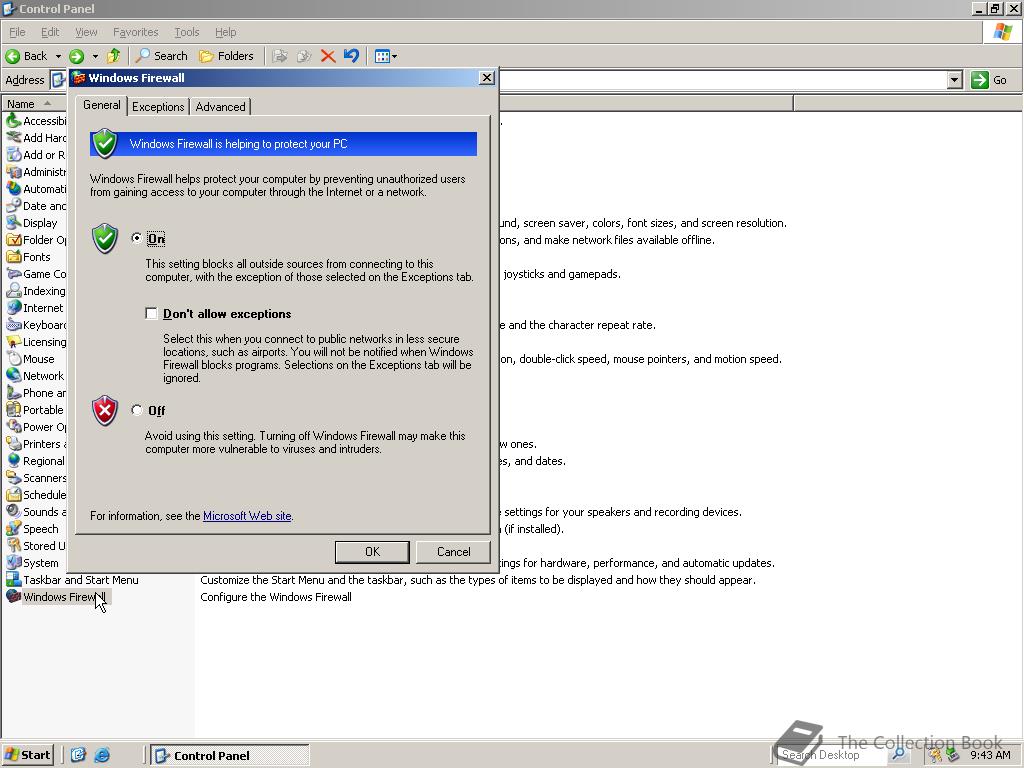Select the Off radio button
The image size is (1024, 768).
pyautogui.click(x=136, y=410)
